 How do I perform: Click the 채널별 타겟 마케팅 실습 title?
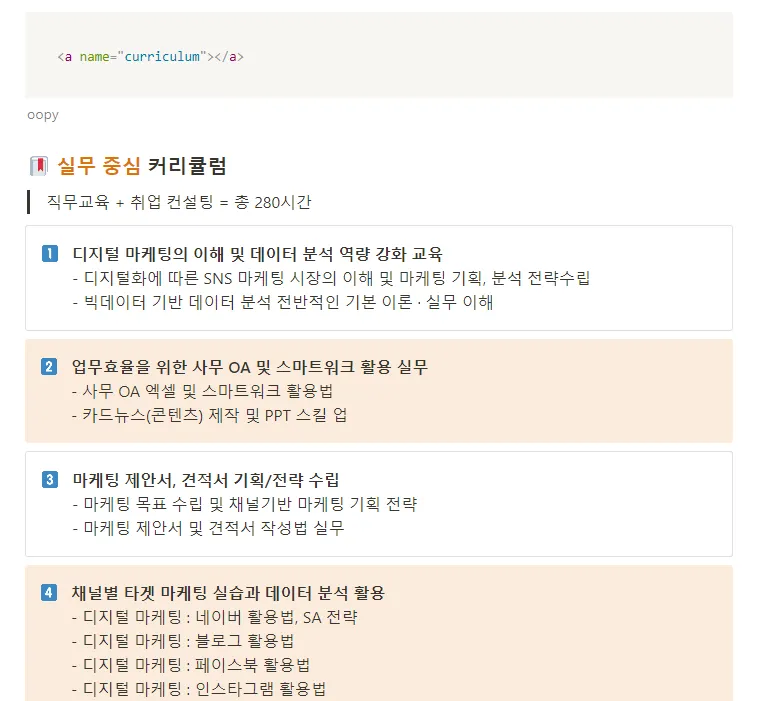click(x=228, y=593)
